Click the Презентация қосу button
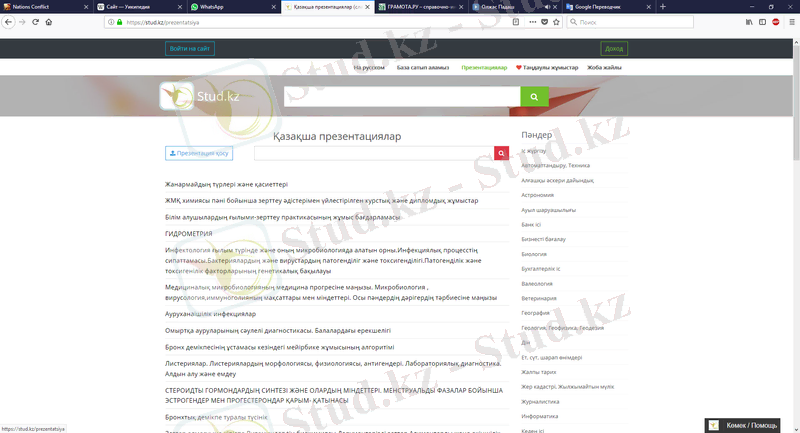This screenshot has height=433, width=800. (199, 153)
